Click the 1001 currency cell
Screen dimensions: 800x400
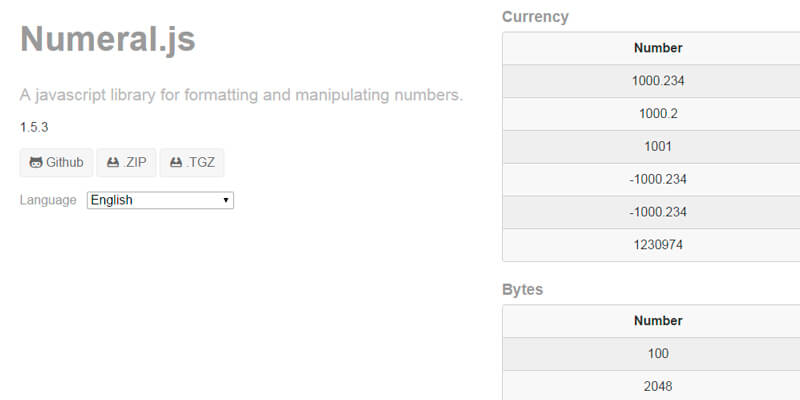(x=658, y=147)
